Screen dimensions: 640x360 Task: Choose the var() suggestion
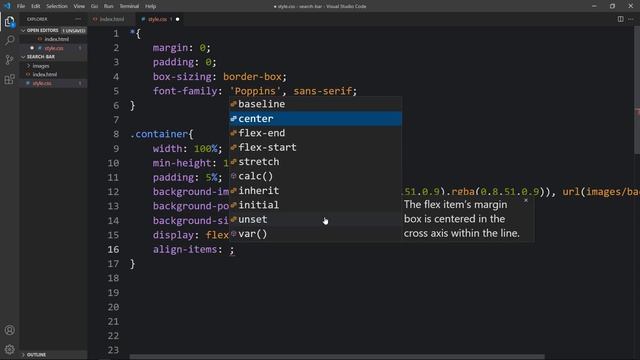pos(316,234)
